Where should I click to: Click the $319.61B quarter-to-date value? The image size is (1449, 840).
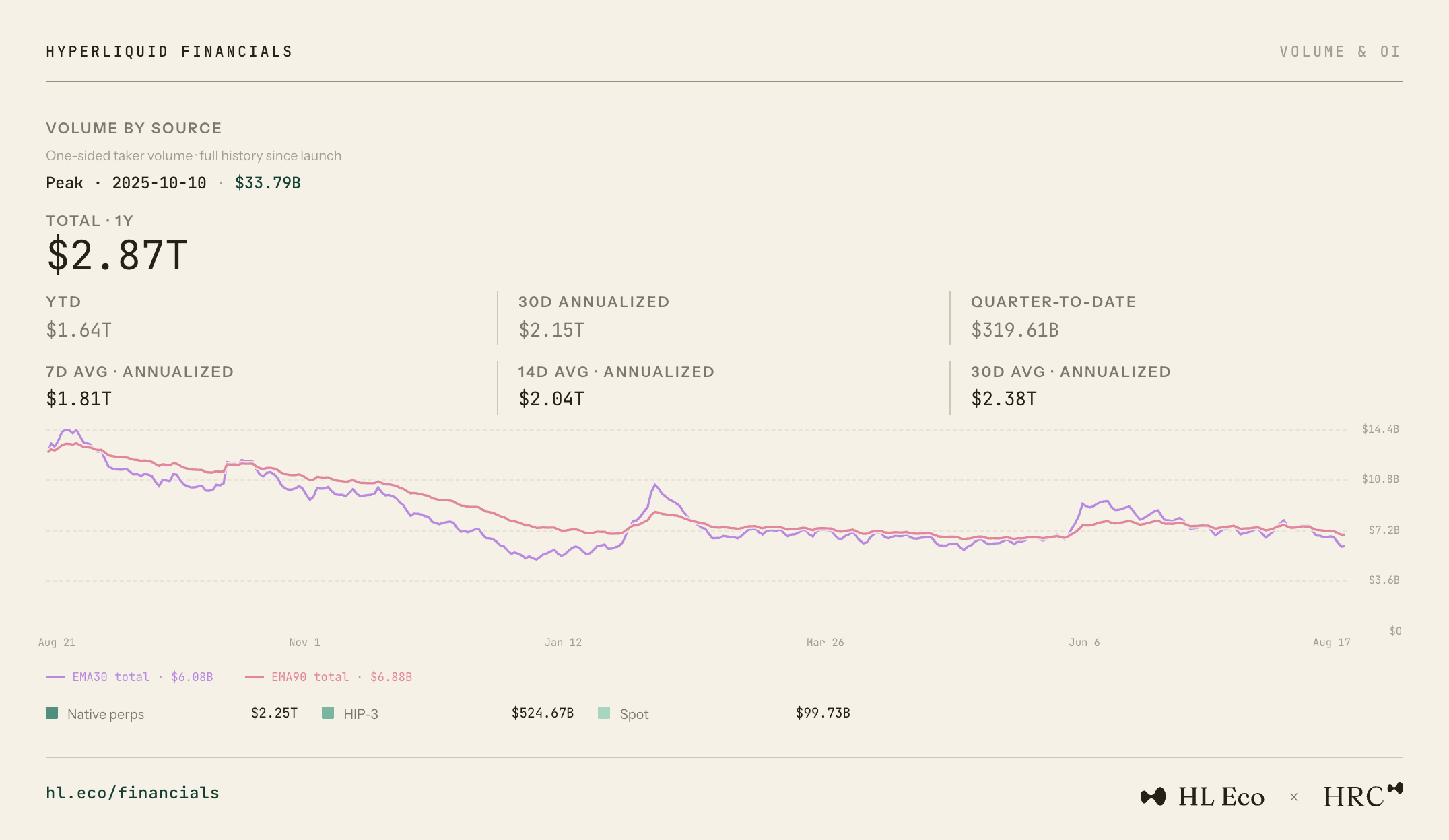pos(1015,330)
